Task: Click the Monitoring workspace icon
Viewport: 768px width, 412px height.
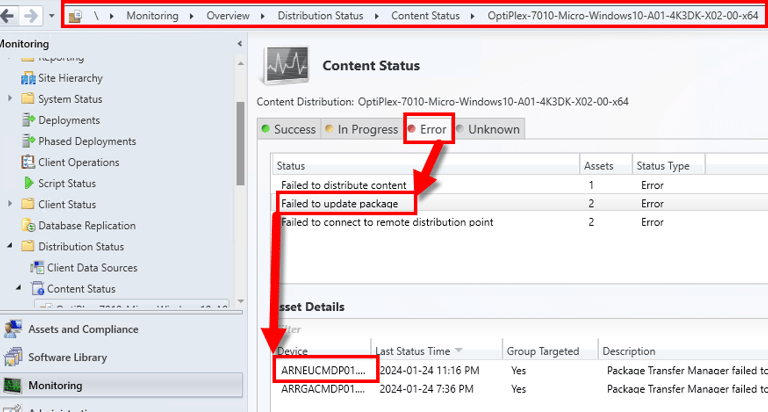Action: (x=13, y=386)
